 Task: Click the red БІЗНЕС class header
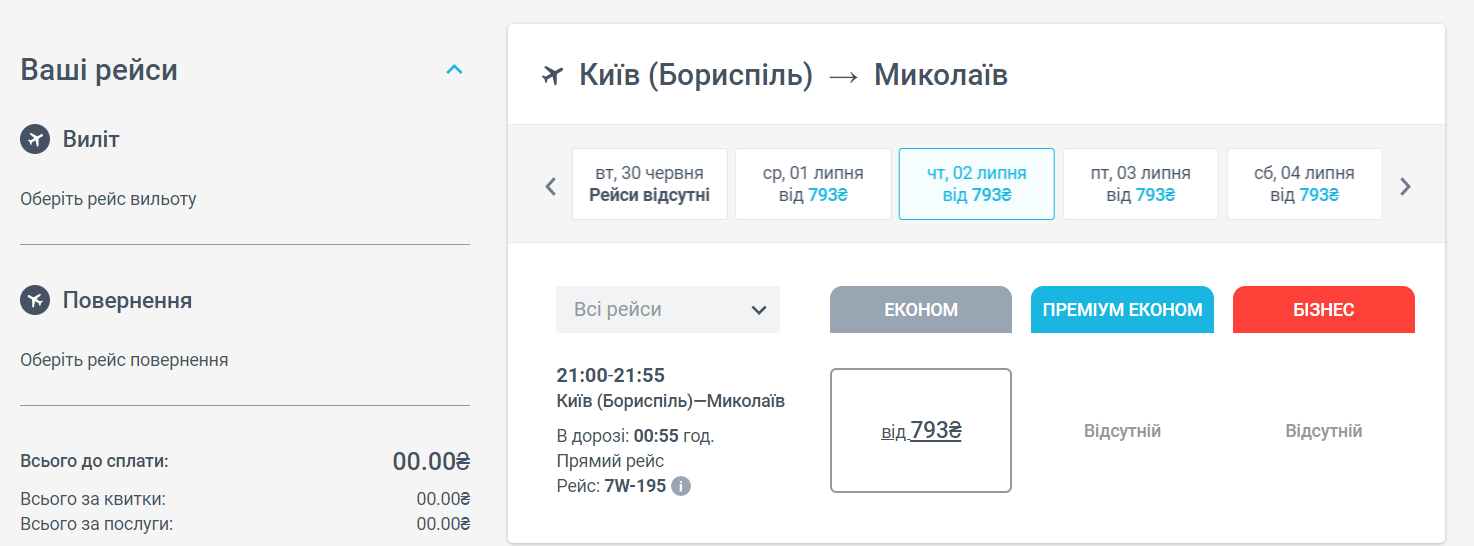click(x=1324, y=310)
